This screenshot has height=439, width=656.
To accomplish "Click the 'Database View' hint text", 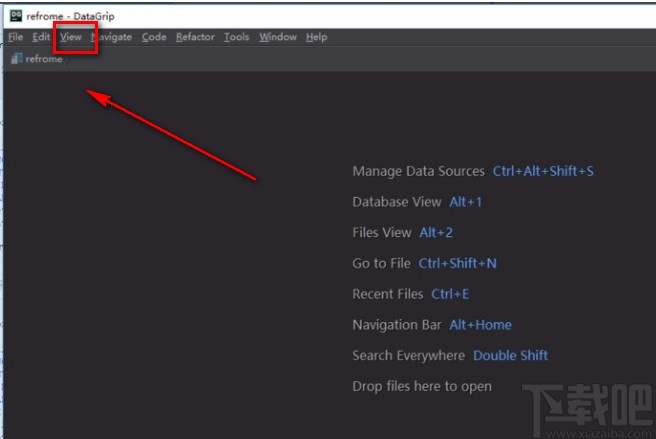I will point(397,202).
